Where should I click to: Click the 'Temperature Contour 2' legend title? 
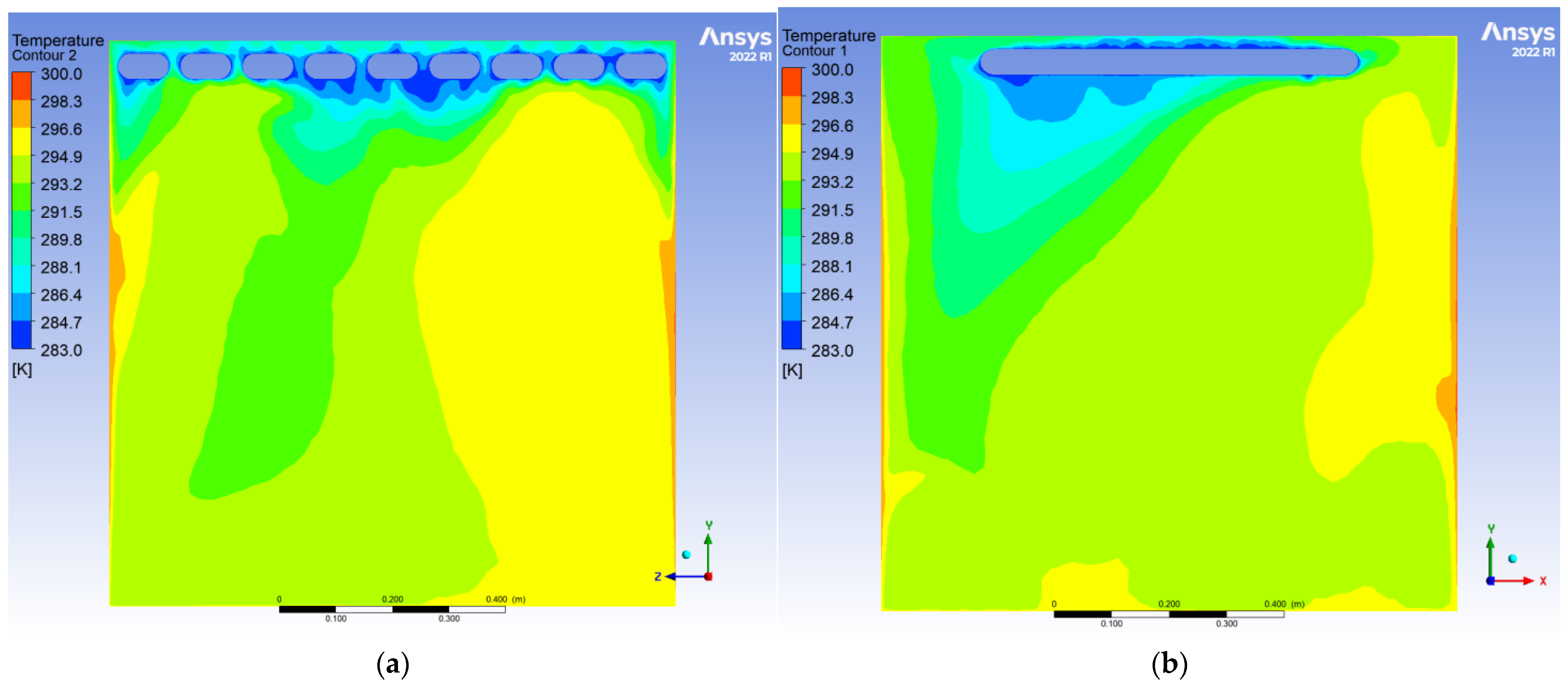coord(57,47)
